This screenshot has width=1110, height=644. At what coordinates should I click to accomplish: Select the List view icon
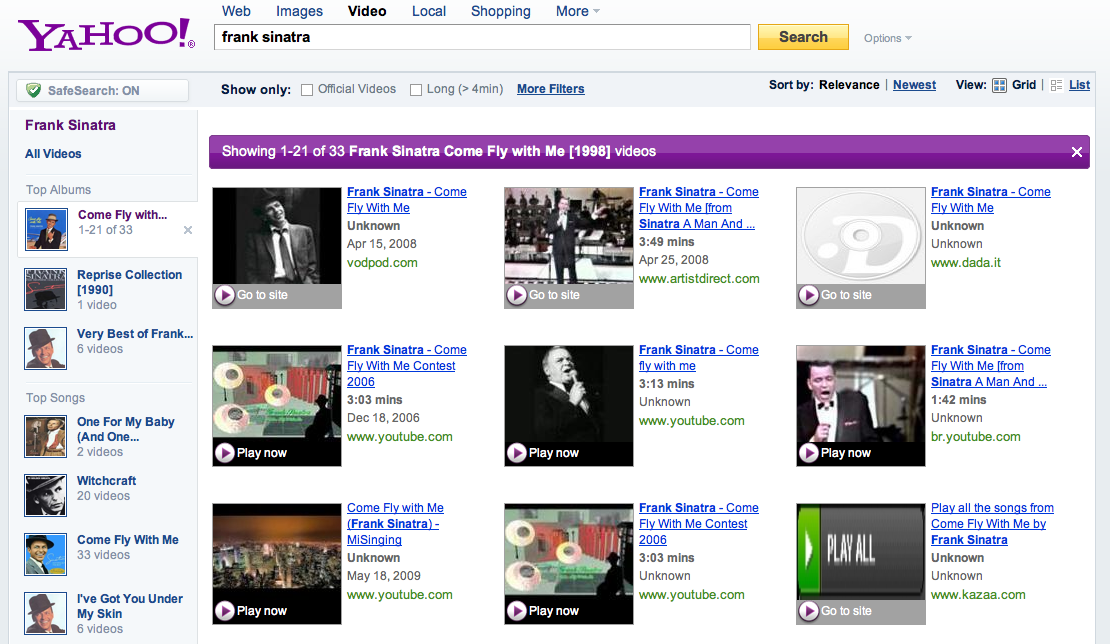pos(1056,86)
